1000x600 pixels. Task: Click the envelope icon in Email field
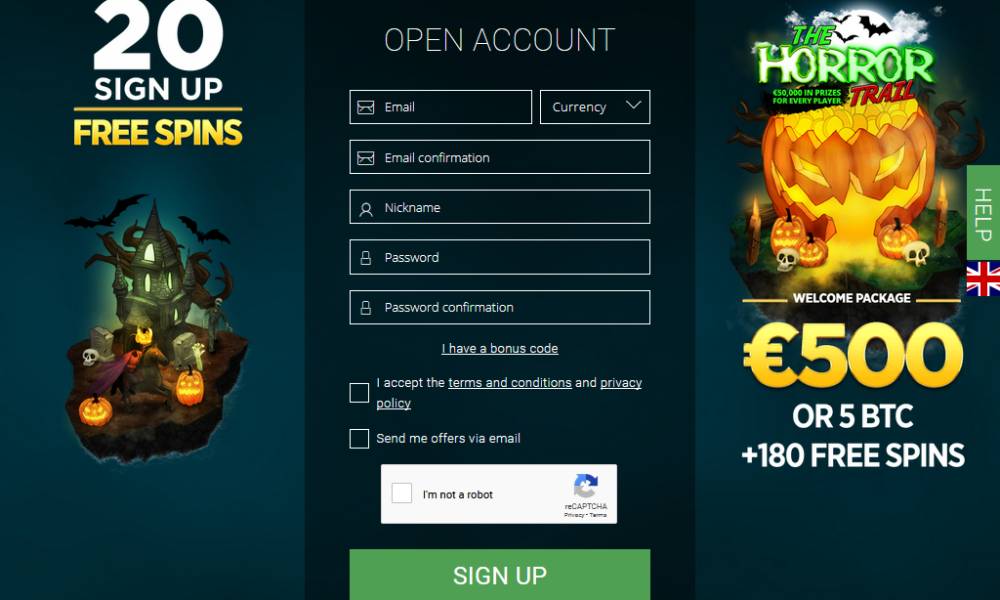tap(365, 107)
